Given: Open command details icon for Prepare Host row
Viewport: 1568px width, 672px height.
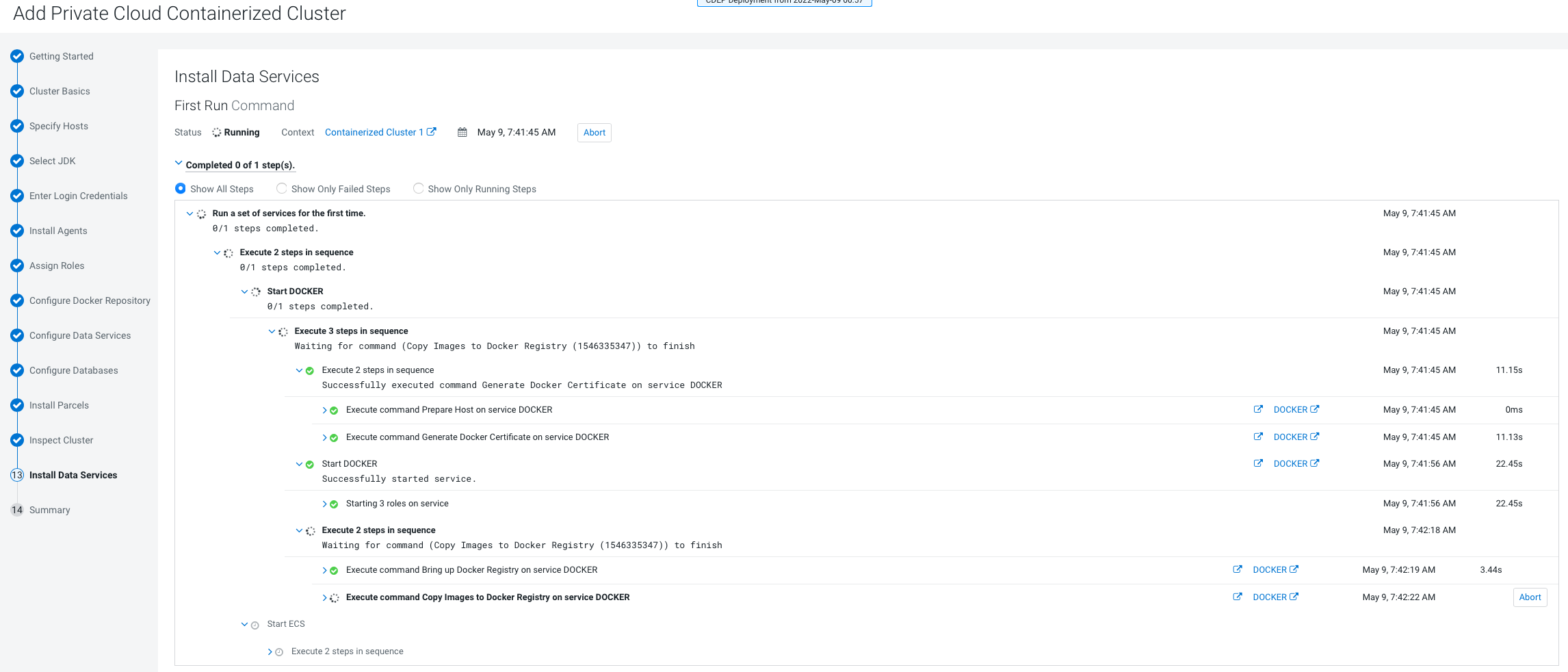Looking at the screenshot, I should (x=1257, y=409).
